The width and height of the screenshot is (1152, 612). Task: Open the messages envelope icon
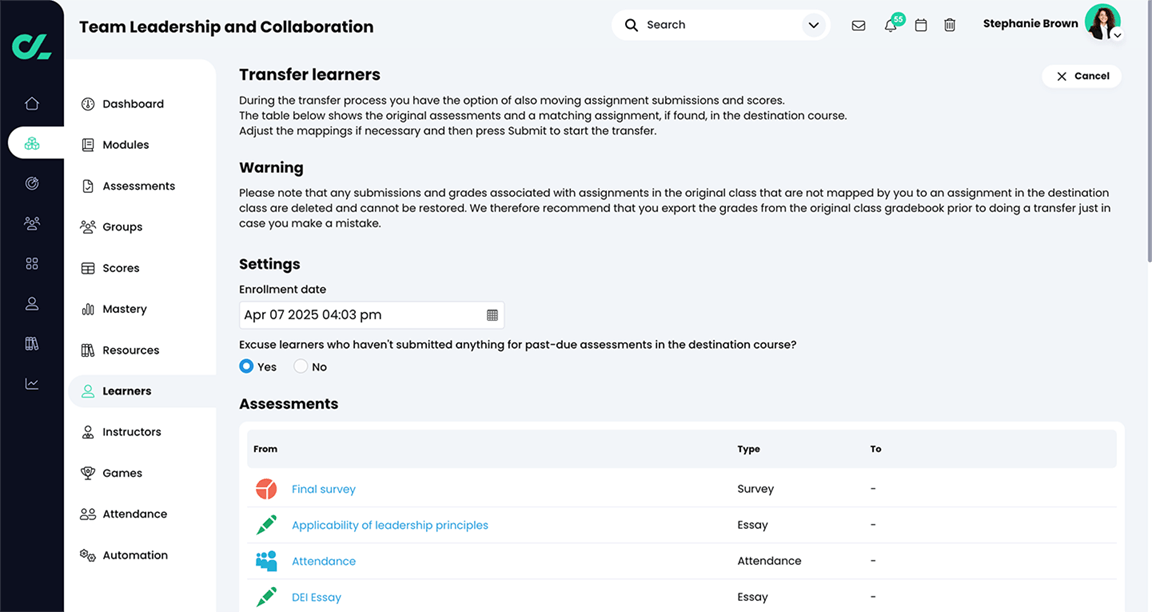[858, 25]
